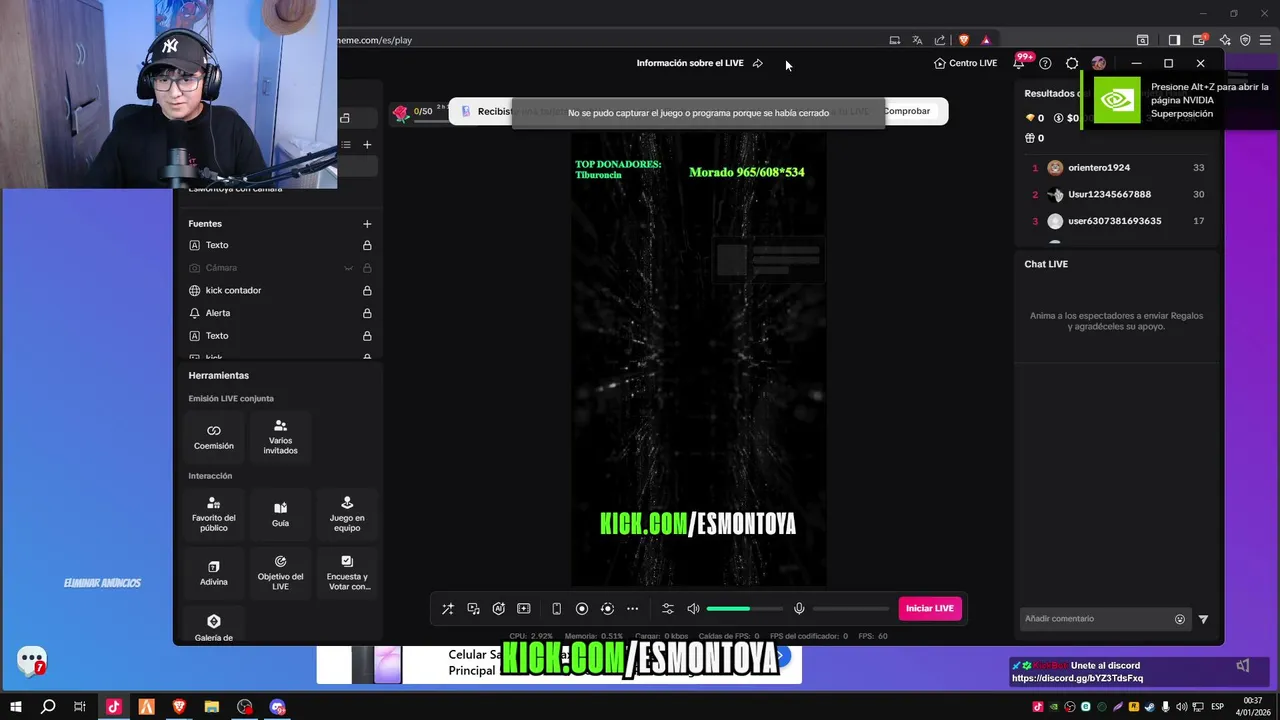
Task: Open the Brave sidebar panel toggle
Action: pyautogui.click(x=1174, y=40)
